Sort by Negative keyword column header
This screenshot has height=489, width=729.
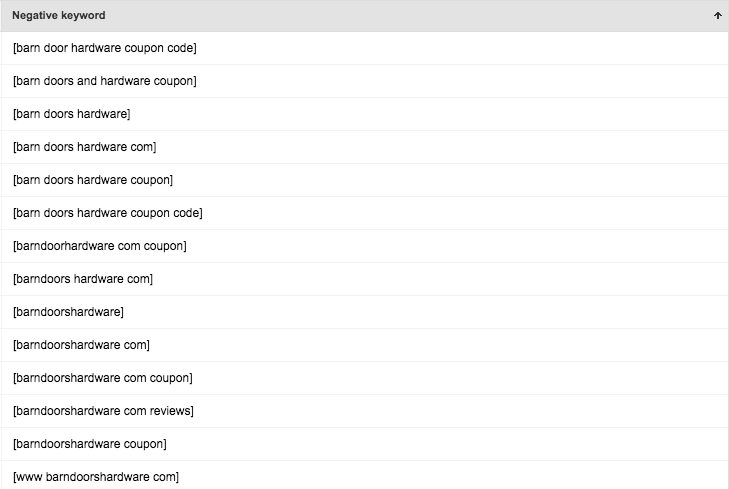[59, 15]
